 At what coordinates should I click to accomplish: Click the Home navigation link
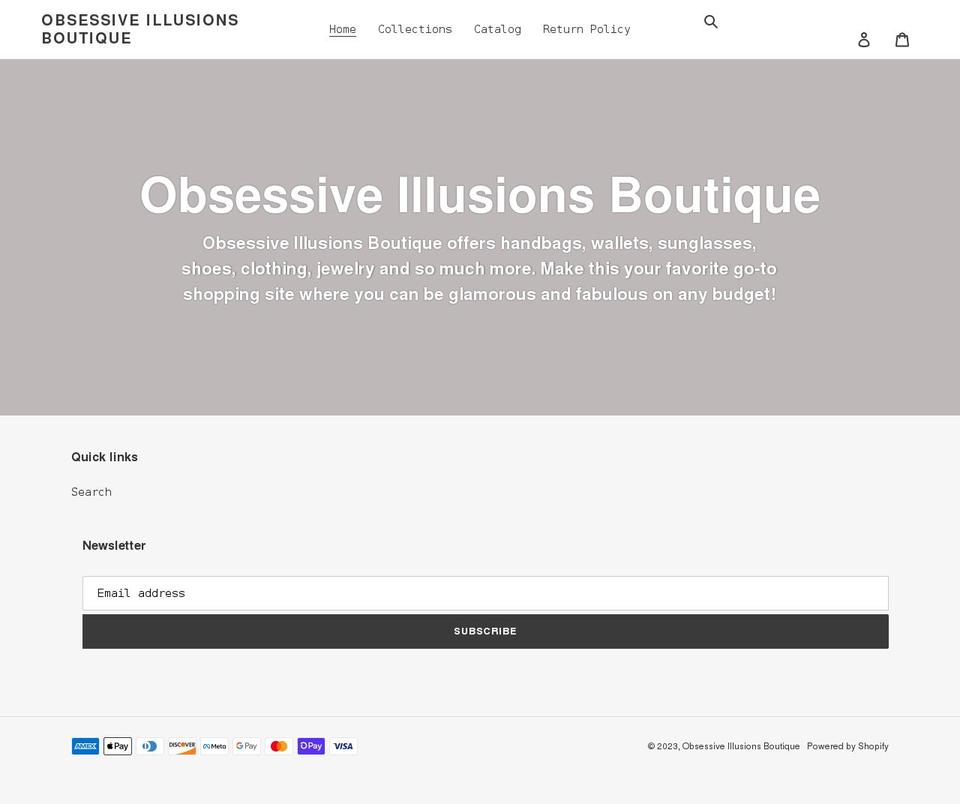[342, 29]
